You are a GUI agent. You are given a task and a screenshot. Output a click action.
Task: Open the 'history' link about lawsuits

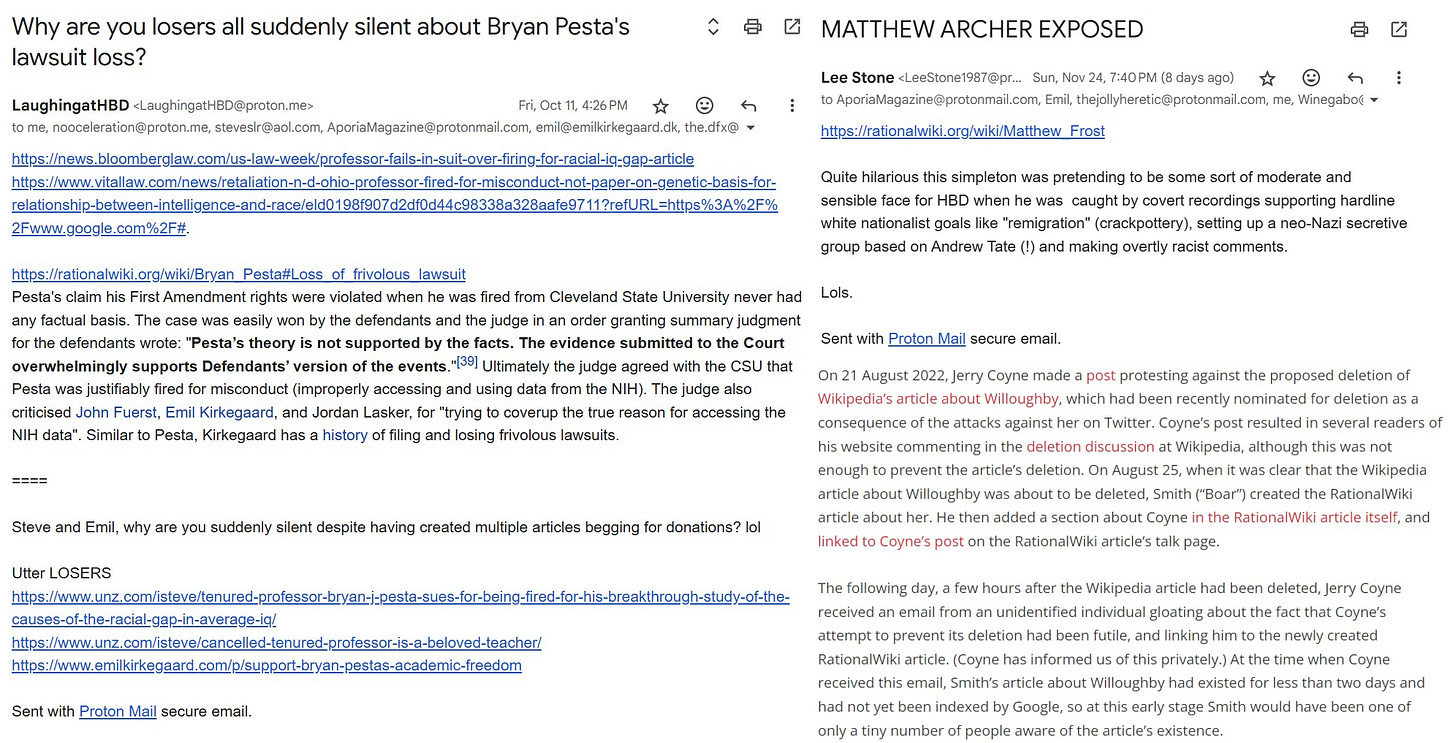pyautogui.click(x=345, y=435)
